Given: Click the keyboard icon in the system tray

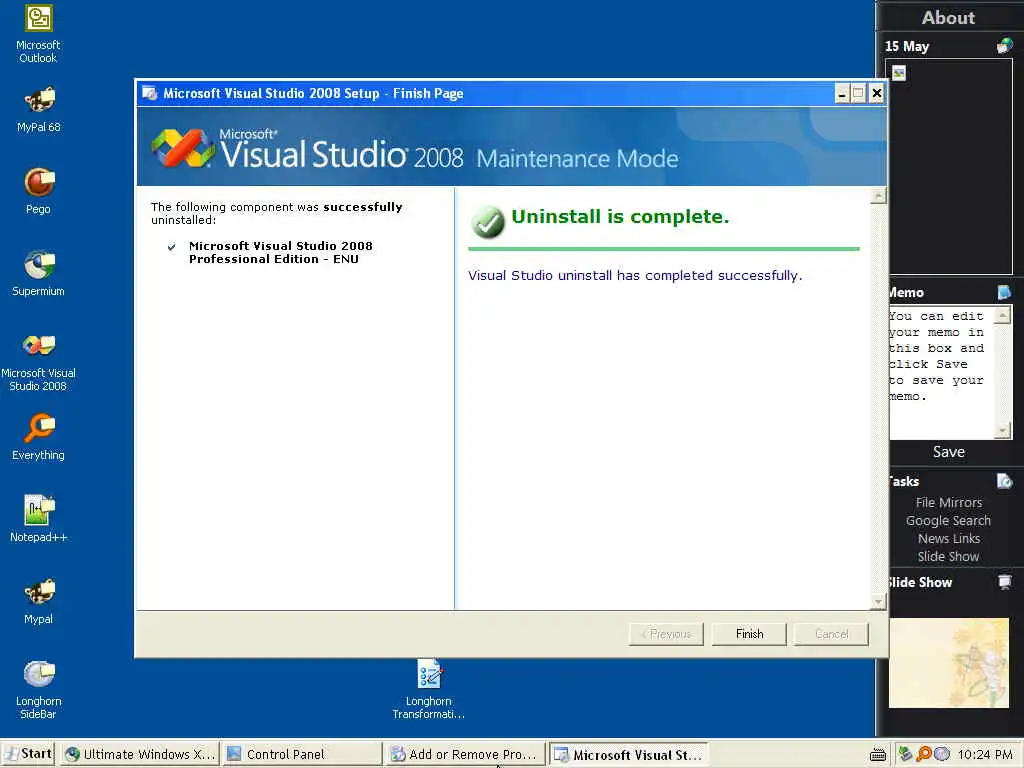Looking at the screenshot, I should tap(878, 755).
